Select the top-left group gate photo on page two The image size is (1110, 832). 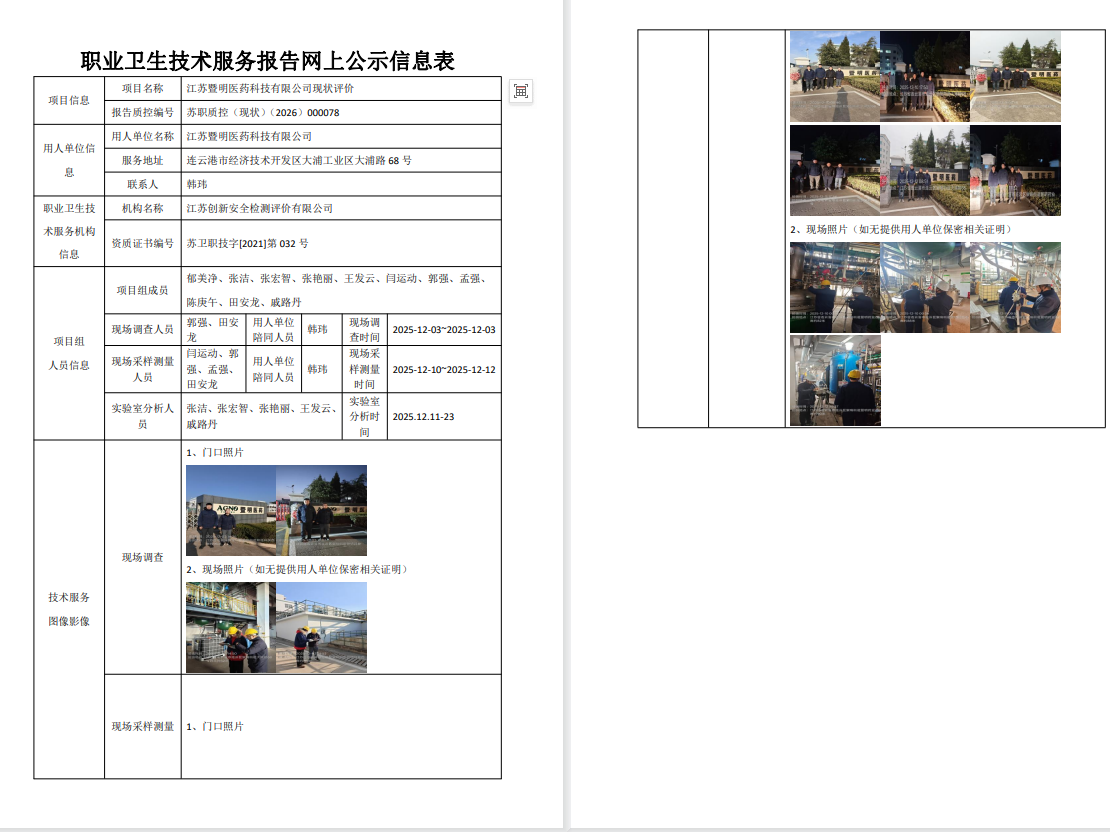[x=834, y=76]
